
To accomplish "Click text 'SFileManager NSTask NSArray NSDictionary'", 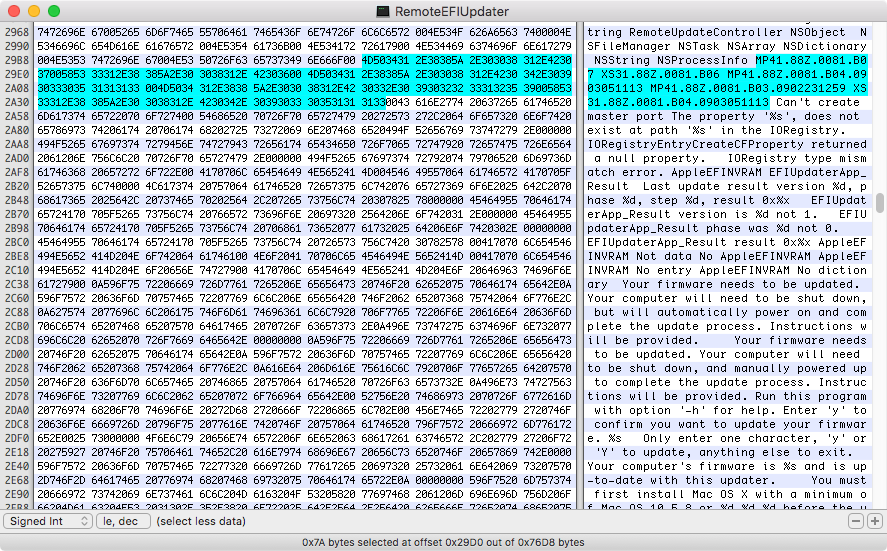I will pyautogui.click(x=726, y=46).
